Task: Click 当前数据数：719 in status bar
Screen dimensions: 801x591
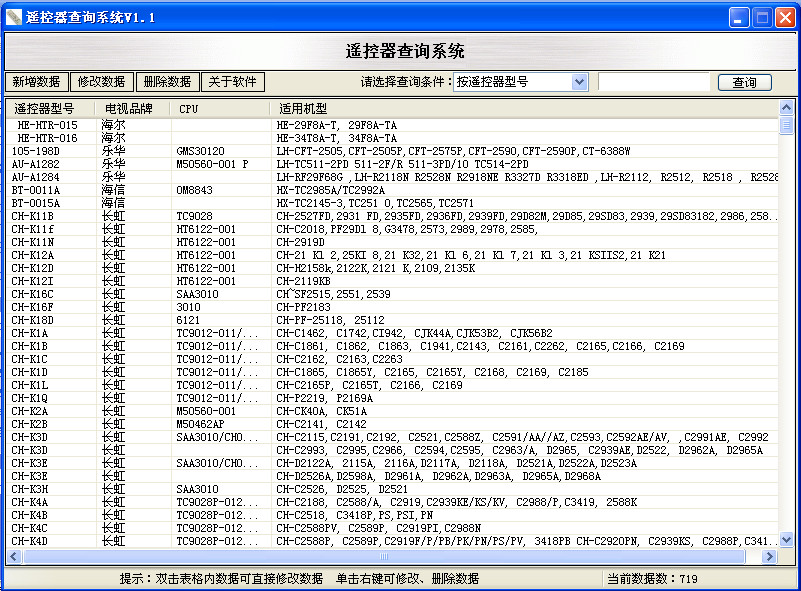Action: tap(652, 579)
